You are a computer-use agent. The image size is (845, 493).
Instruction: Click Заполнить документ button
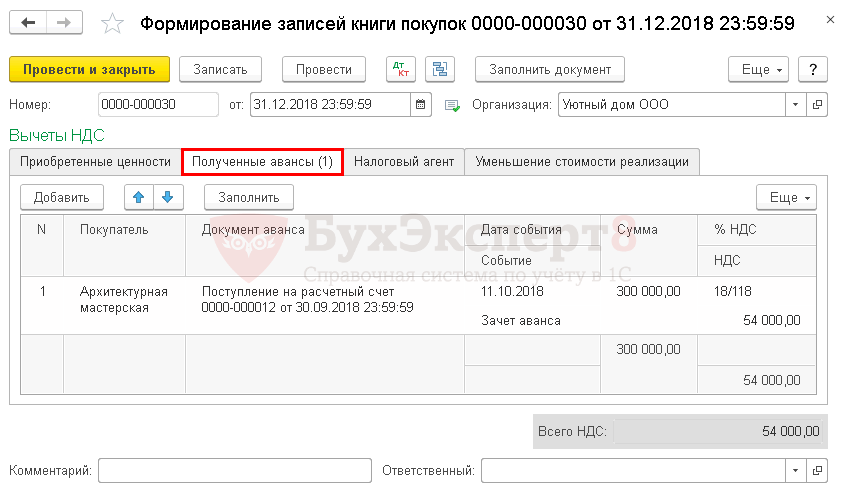point(550,69)
